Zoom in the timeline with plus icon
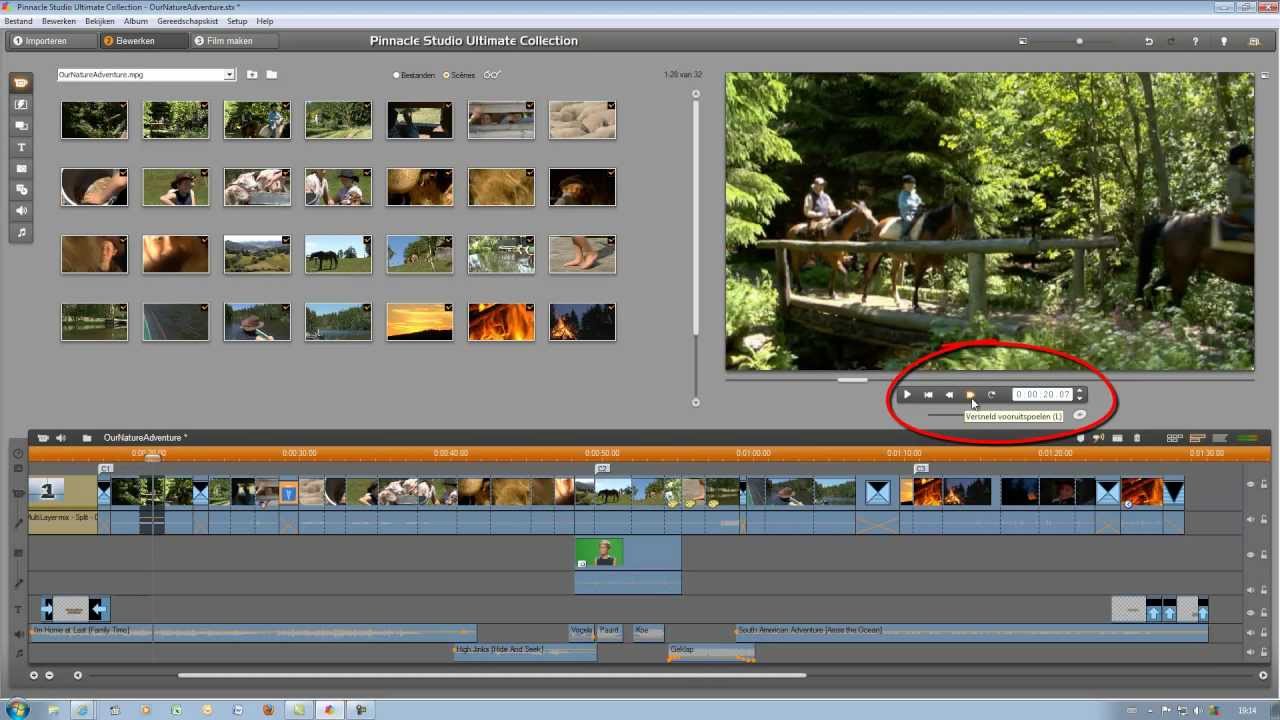This screenshot has width=1280, height=720. click(x=34, y=676)
